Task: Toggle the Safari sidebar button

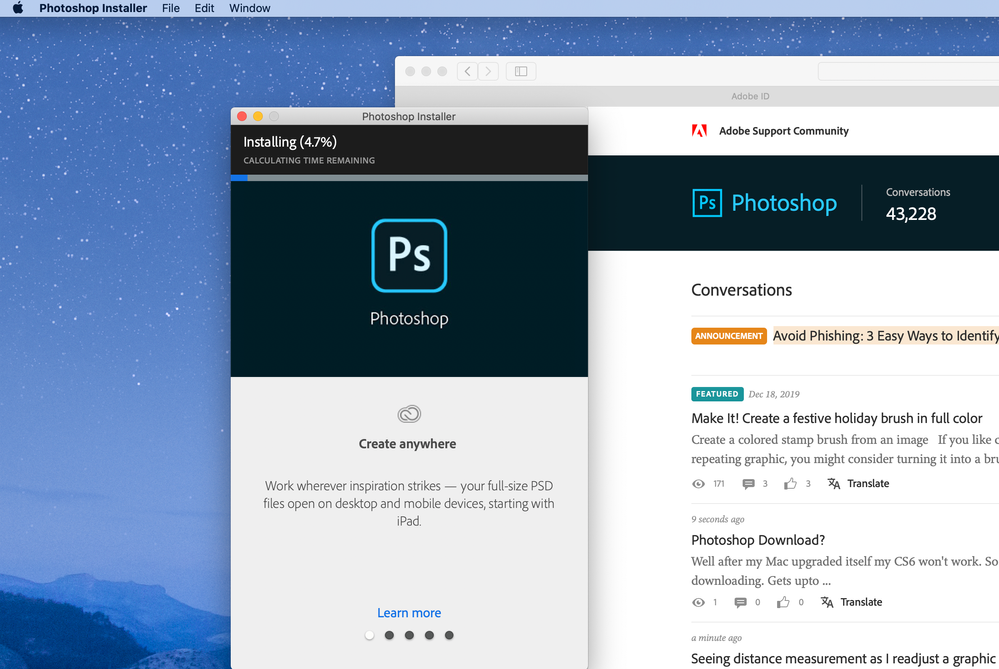Action: click(x=521, y=71)
